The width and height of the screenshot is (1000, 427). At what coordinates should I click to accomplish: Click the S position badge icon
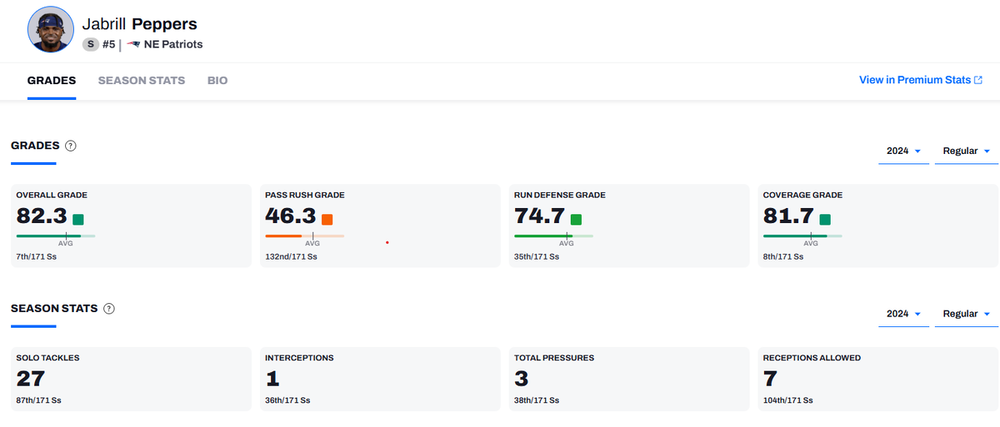click(90, 44)
